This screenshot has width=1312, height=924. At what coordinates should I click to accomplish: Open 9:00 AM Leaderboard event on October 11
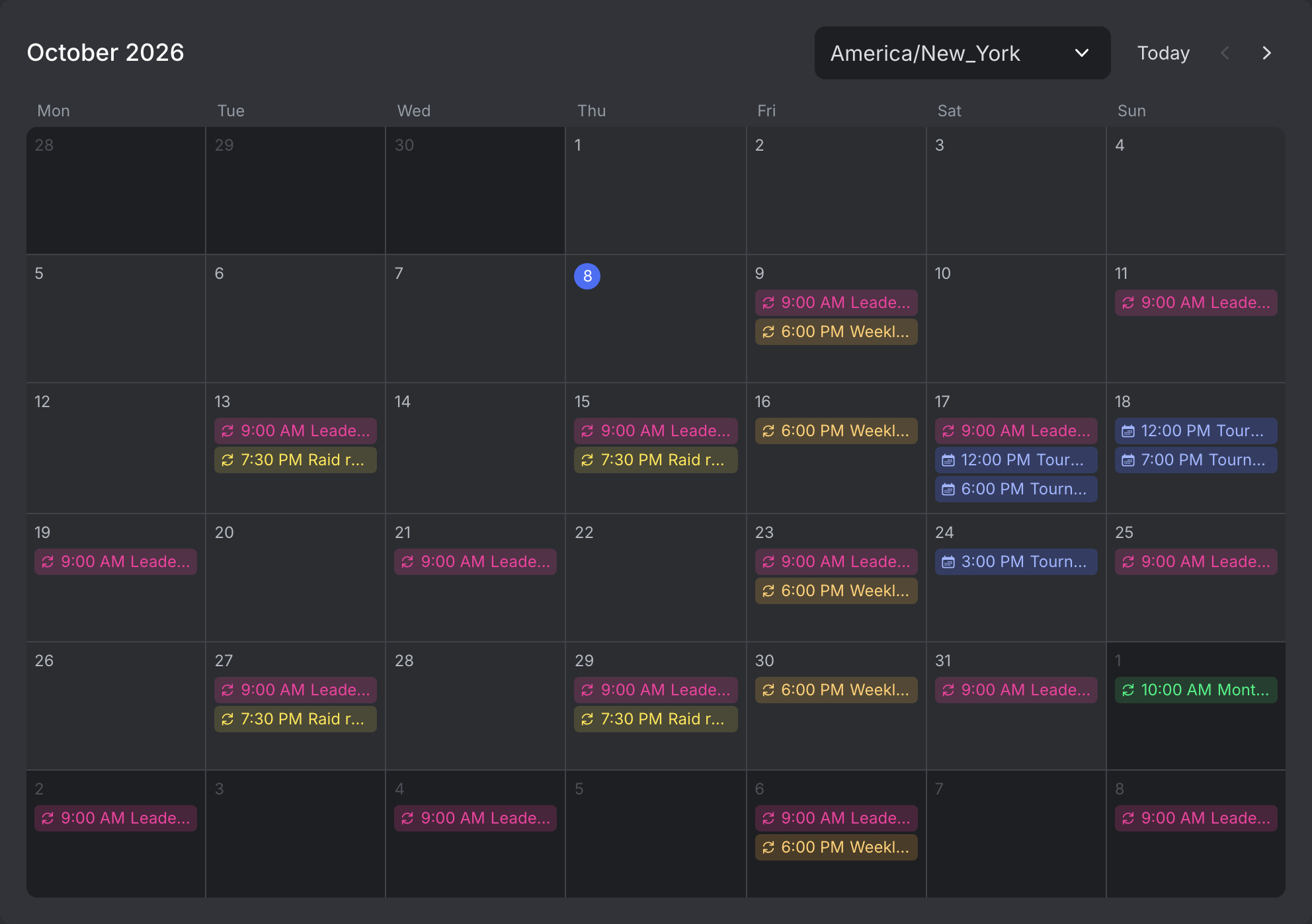point(1196,303)
